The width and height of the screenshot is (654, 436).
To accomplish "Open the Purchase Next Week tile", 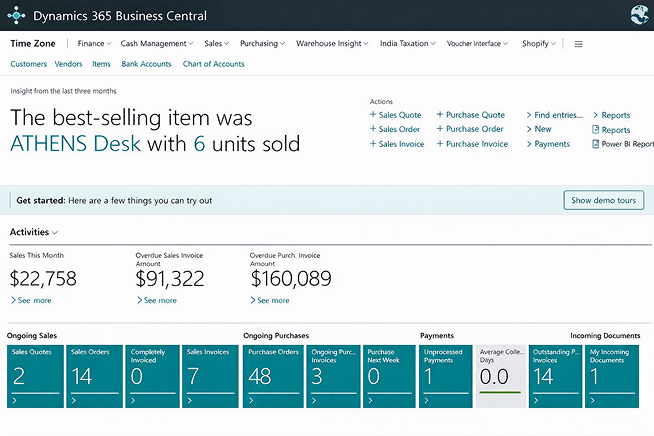I will 389,376.
